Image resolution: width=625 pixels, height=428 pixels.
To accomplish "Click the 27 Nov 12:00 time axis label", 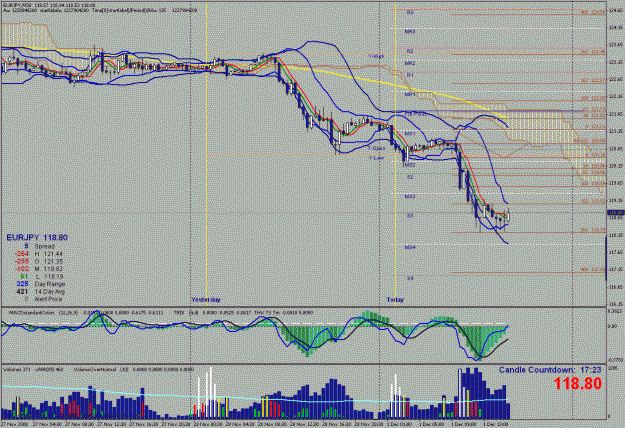I will (112, 424).
